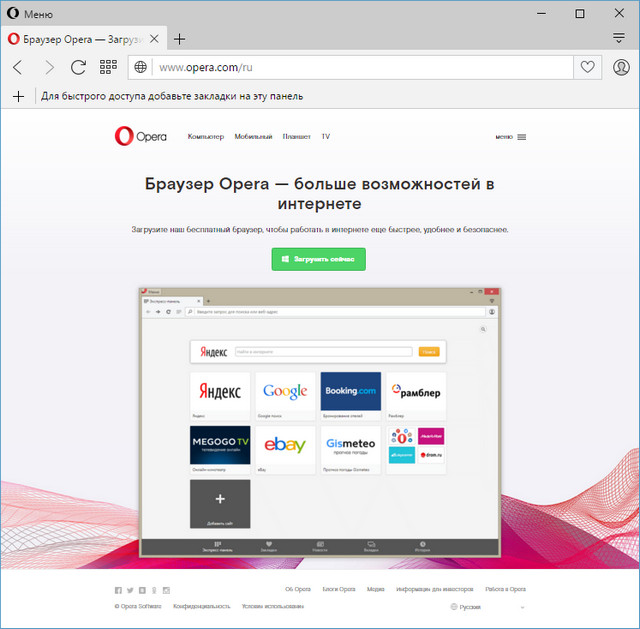The width and height of the screenshot is (640, 629).
Task: Open the Opera Меню in title bar
Action: point(30,14)
